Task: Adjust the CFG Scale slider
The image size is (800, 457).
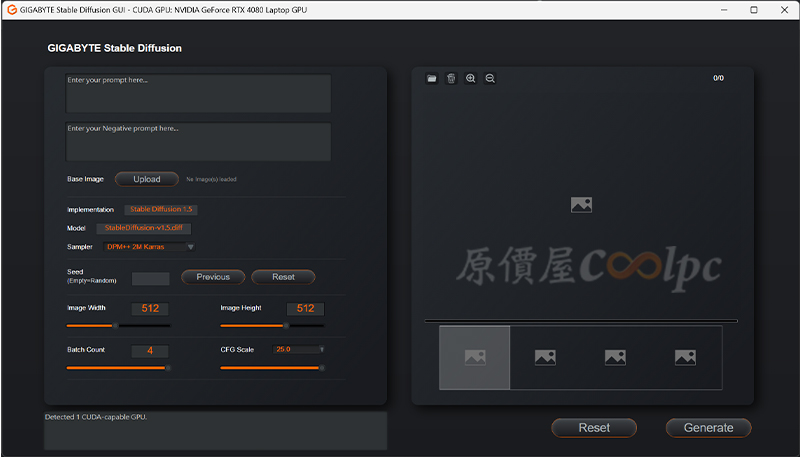Action: point(272,368)
